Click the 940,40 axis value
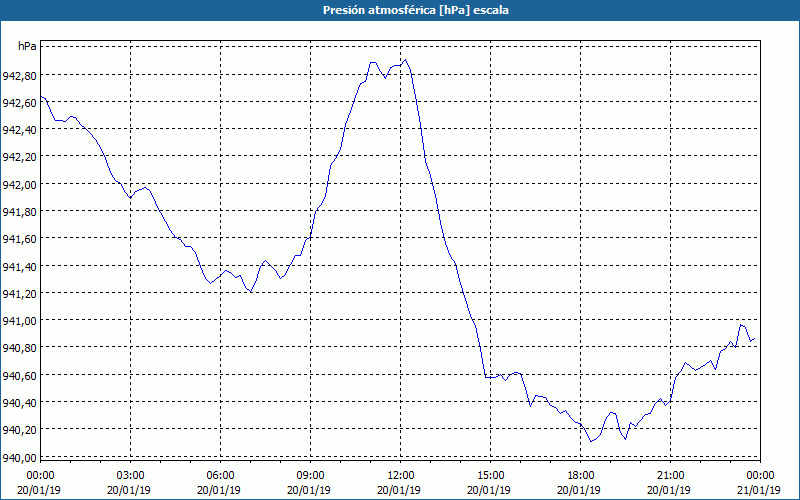This screenshot has height=500, width=800. 19,403
